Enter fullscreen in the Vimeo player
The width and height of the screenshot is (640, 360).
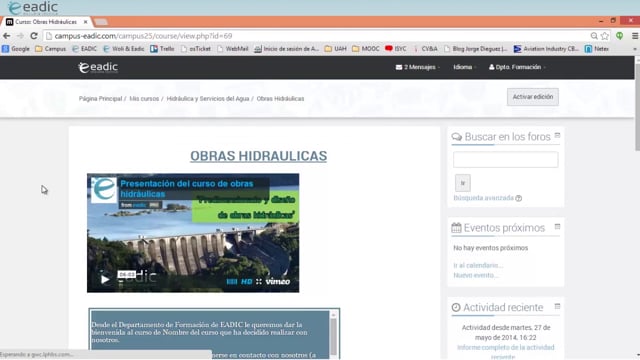point(259,282)
